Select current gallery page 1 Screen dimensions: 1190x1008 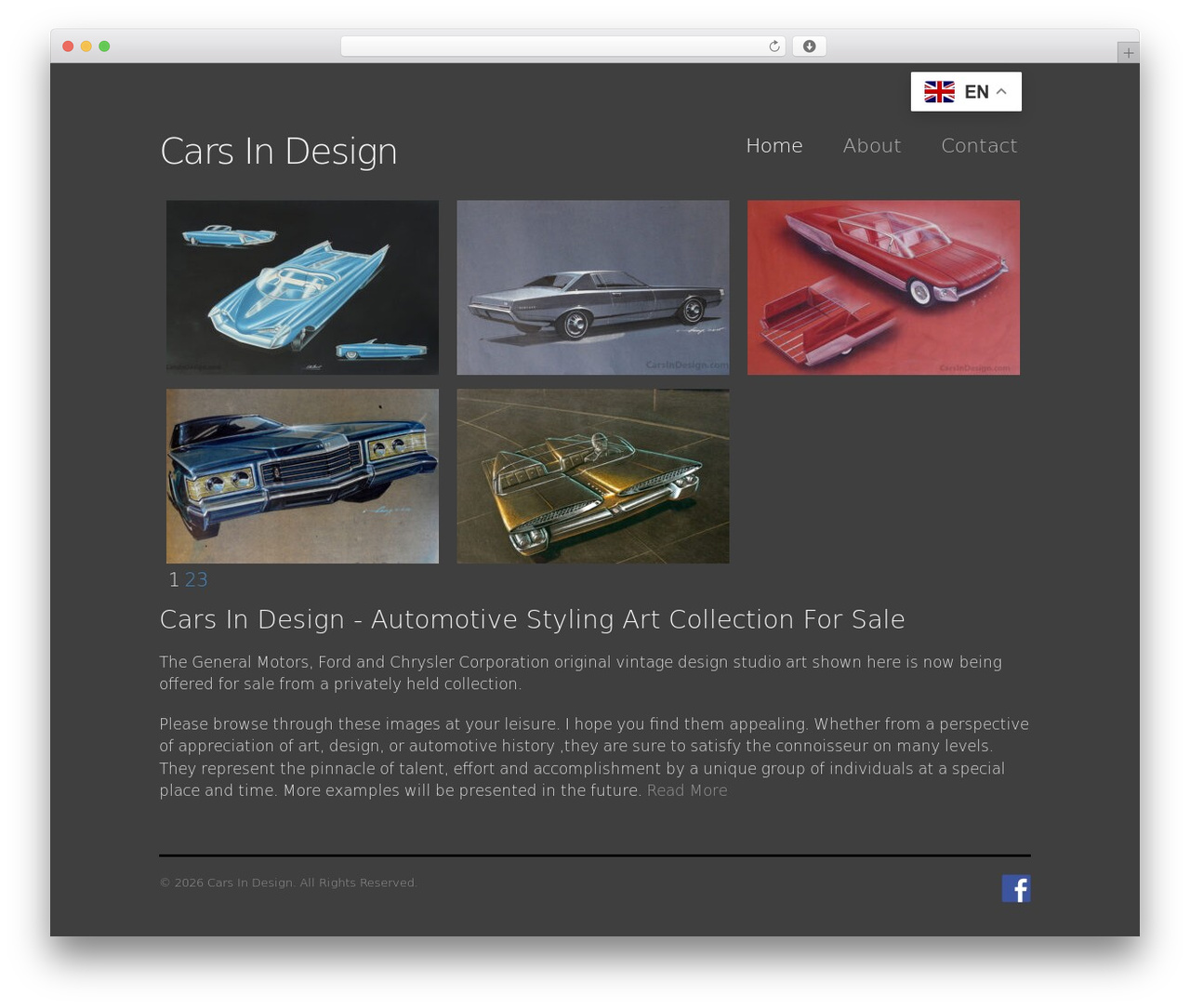[x=174, y=579]
